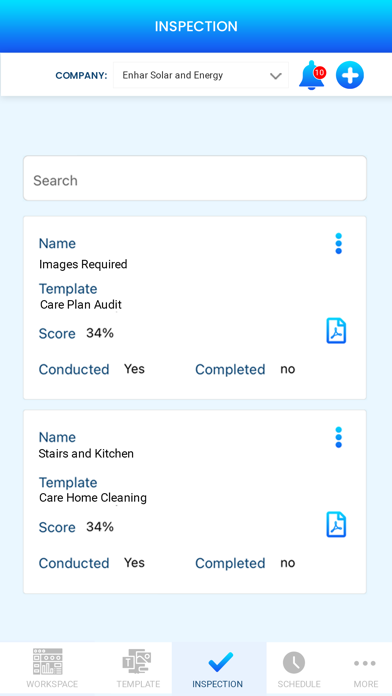
Task: Tap the blue plus add button
Action: click(x=350, y=75)
